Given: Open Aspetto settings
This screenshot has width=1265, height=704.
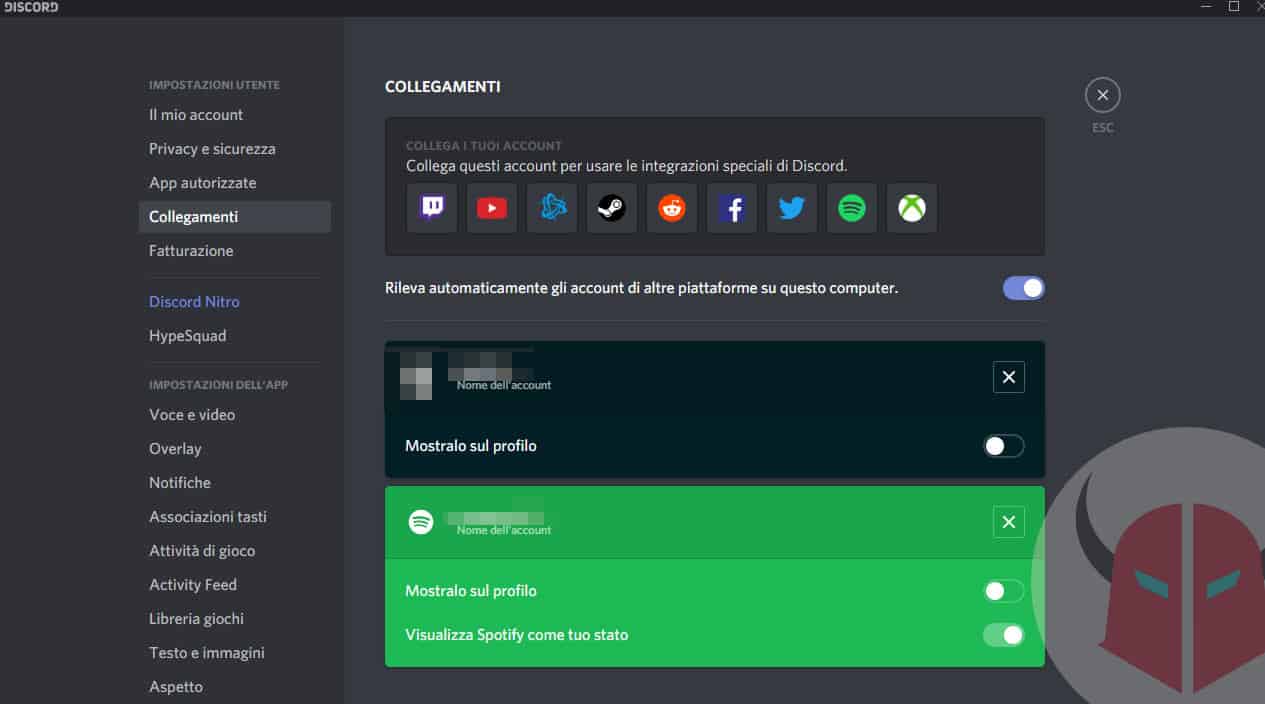Looking at the screenshot, I should tap(234, 687).
